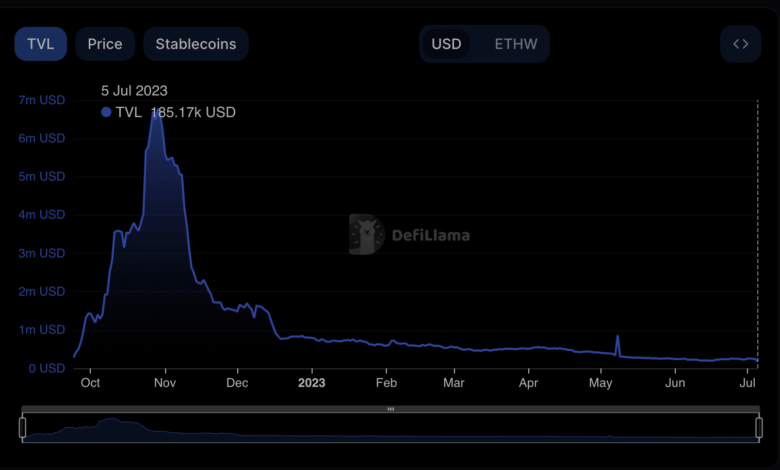The image size is (780, 470).
Task: Click the mini overview chart in range selector
Action: pos(390,430)
